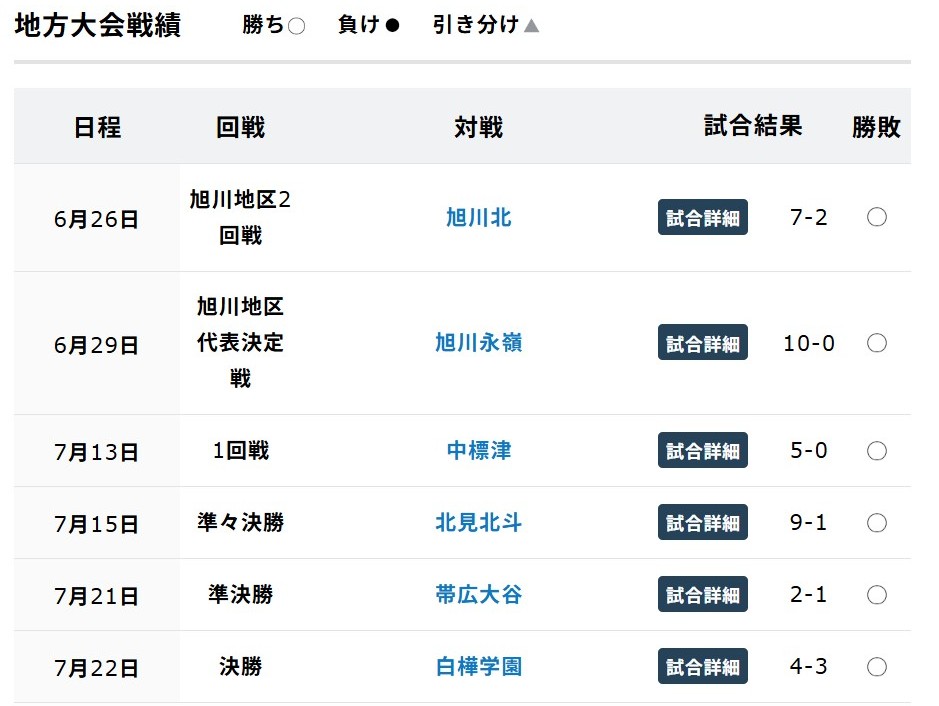Select the 6月26日 date cell
Viewport: 939px width, 706px height.
[96, 219]
